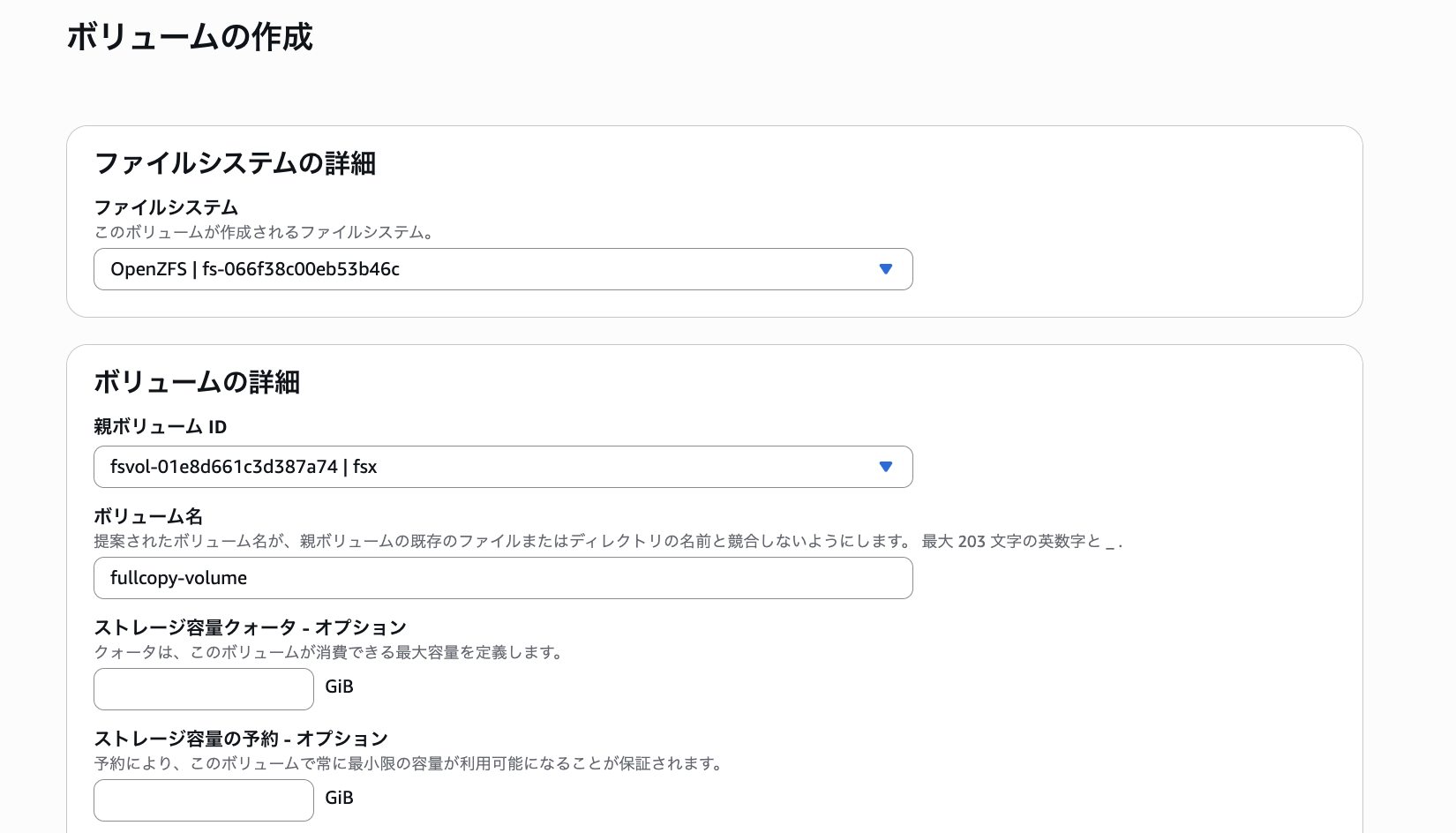Click the ファイルシステム field label
1456x833 pixels.
point(166,207)
